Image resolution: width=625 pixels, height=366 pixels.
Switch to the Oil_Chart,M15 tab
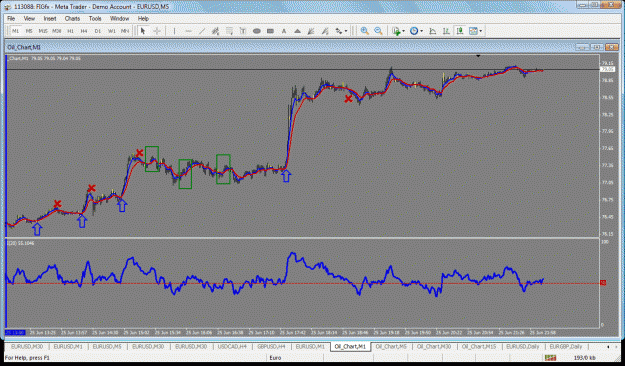coord(479,346)
